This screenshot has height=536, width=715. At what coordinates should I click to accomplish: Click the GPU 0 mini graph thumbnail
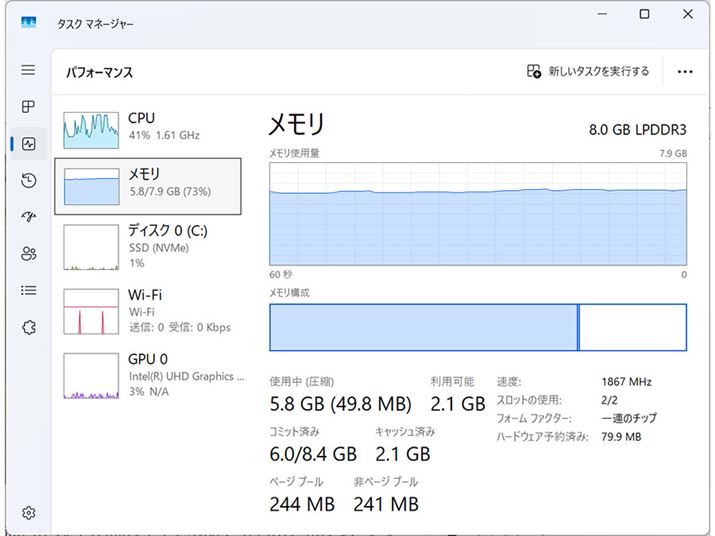(x=91, y=376)
